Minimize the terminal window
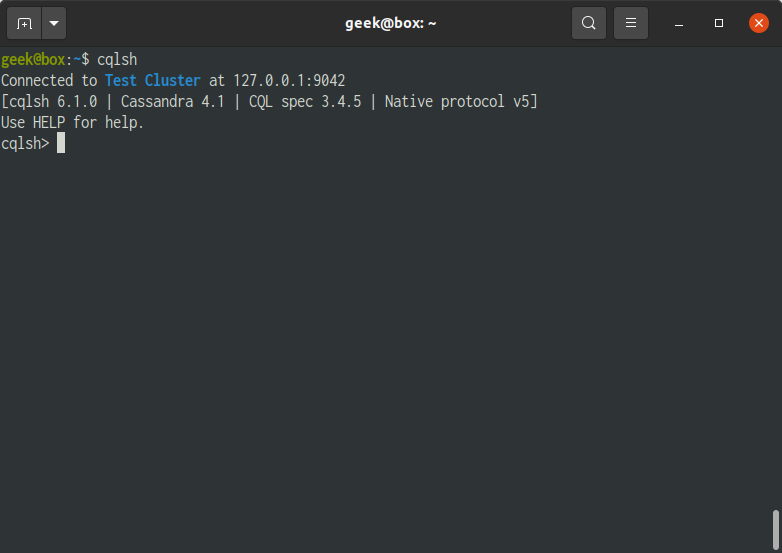782x553 pixels. (x=679, y=23)
